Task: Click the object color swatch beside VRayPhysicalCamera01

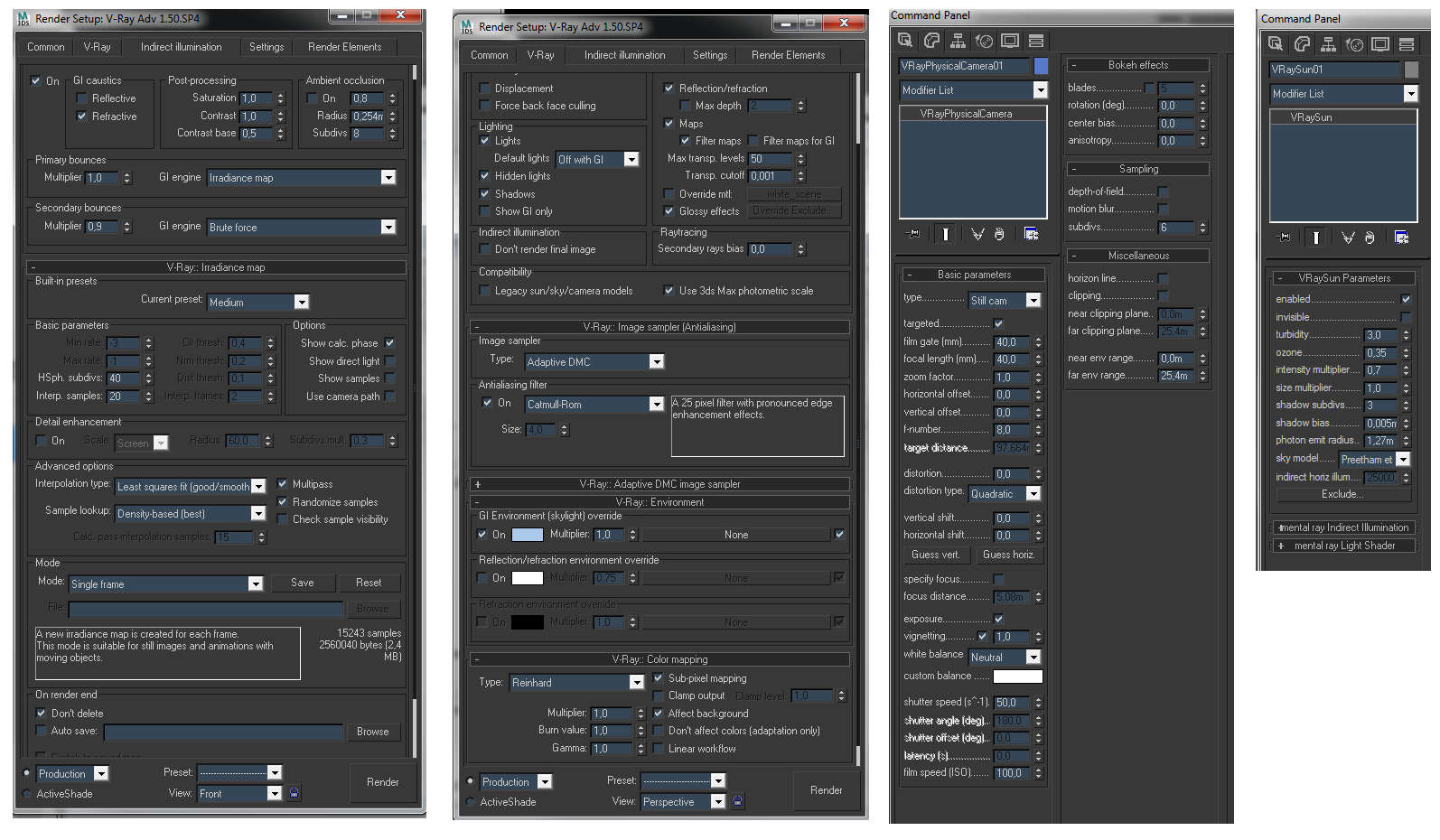Action: (x=1042, y=66)
